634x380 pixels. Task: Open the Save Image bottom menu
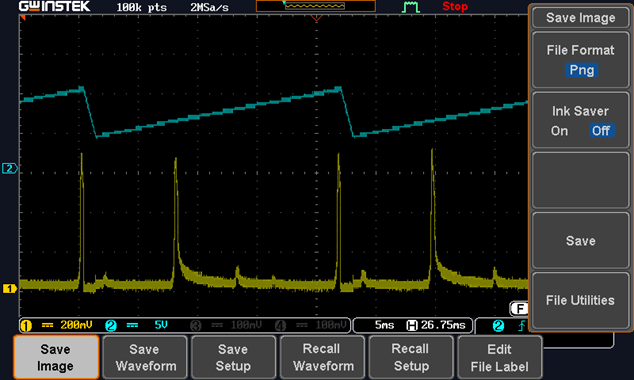point(56,357)
